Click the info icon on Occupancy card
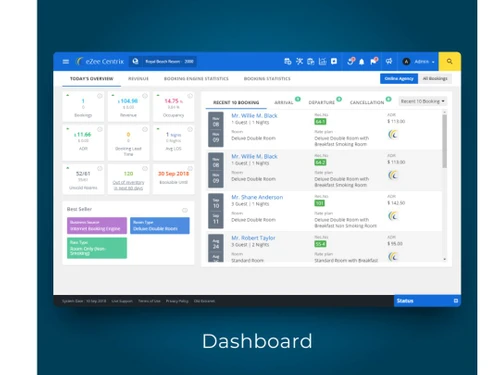 190,96
